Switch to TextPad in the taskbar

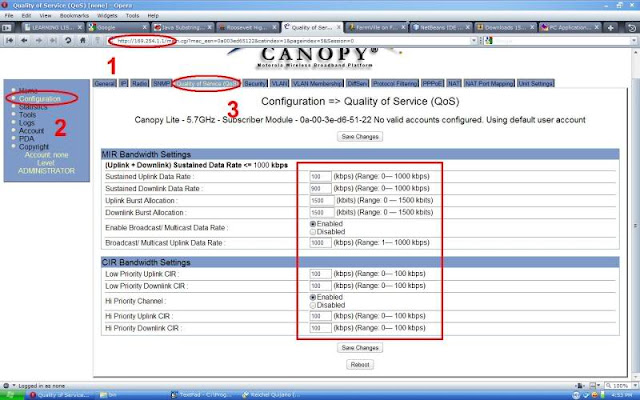click(203, 395)
